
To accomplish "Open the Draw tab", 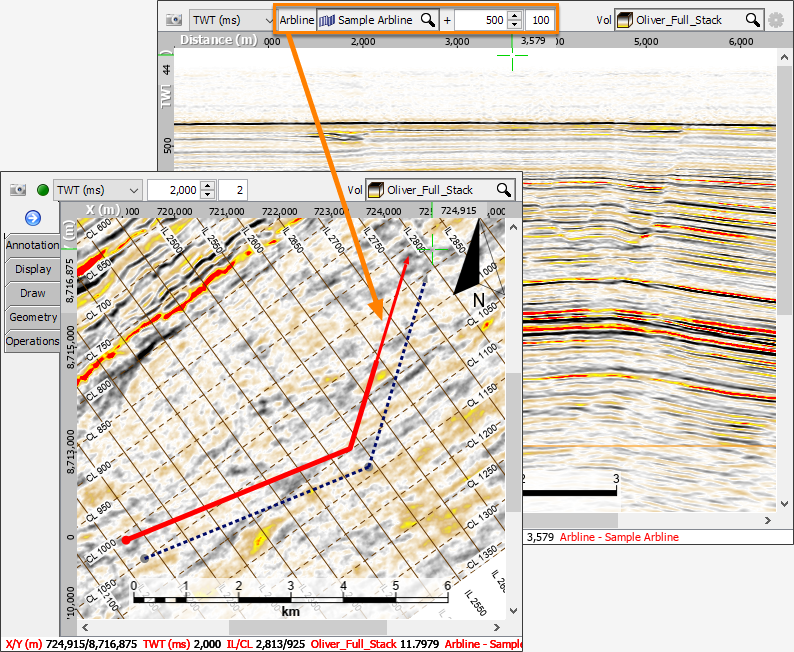I will pyautogui.click(x=32, y=294).
